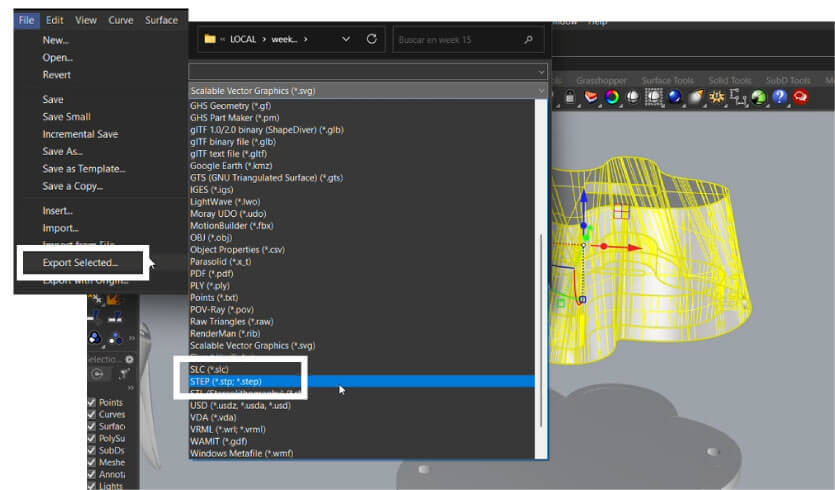This screenshot has height=490, width=835.
Task: Toggle the Points filter checkbox
Action: (x=92, y=403)
